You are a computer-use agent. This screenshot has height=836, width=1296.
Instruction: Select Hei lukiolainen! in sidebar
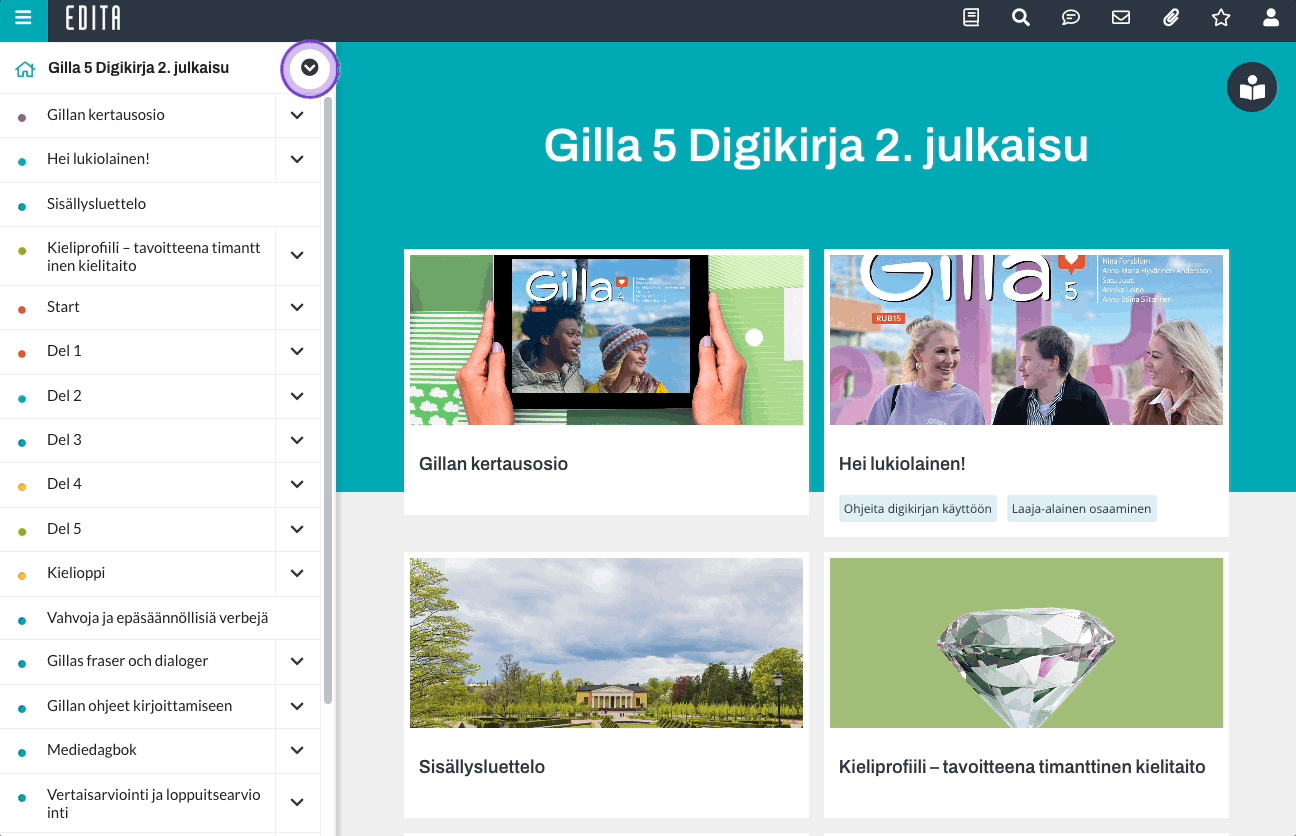(x=98, y=159)
